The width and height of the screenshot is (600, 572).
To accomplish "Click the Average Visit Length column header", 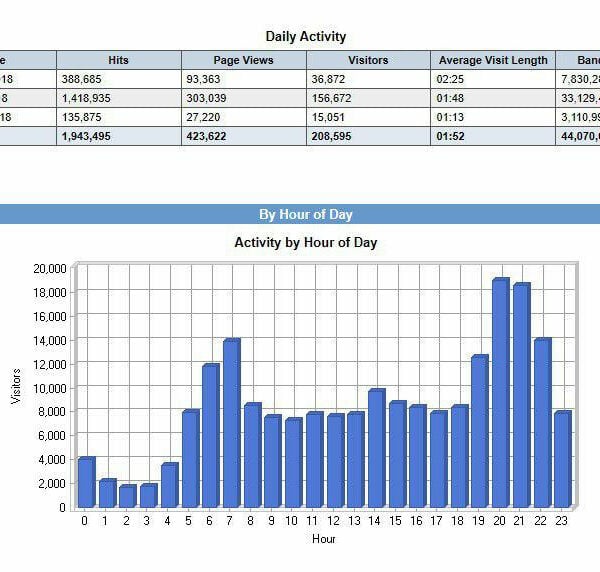I will [x=493, y=60].
